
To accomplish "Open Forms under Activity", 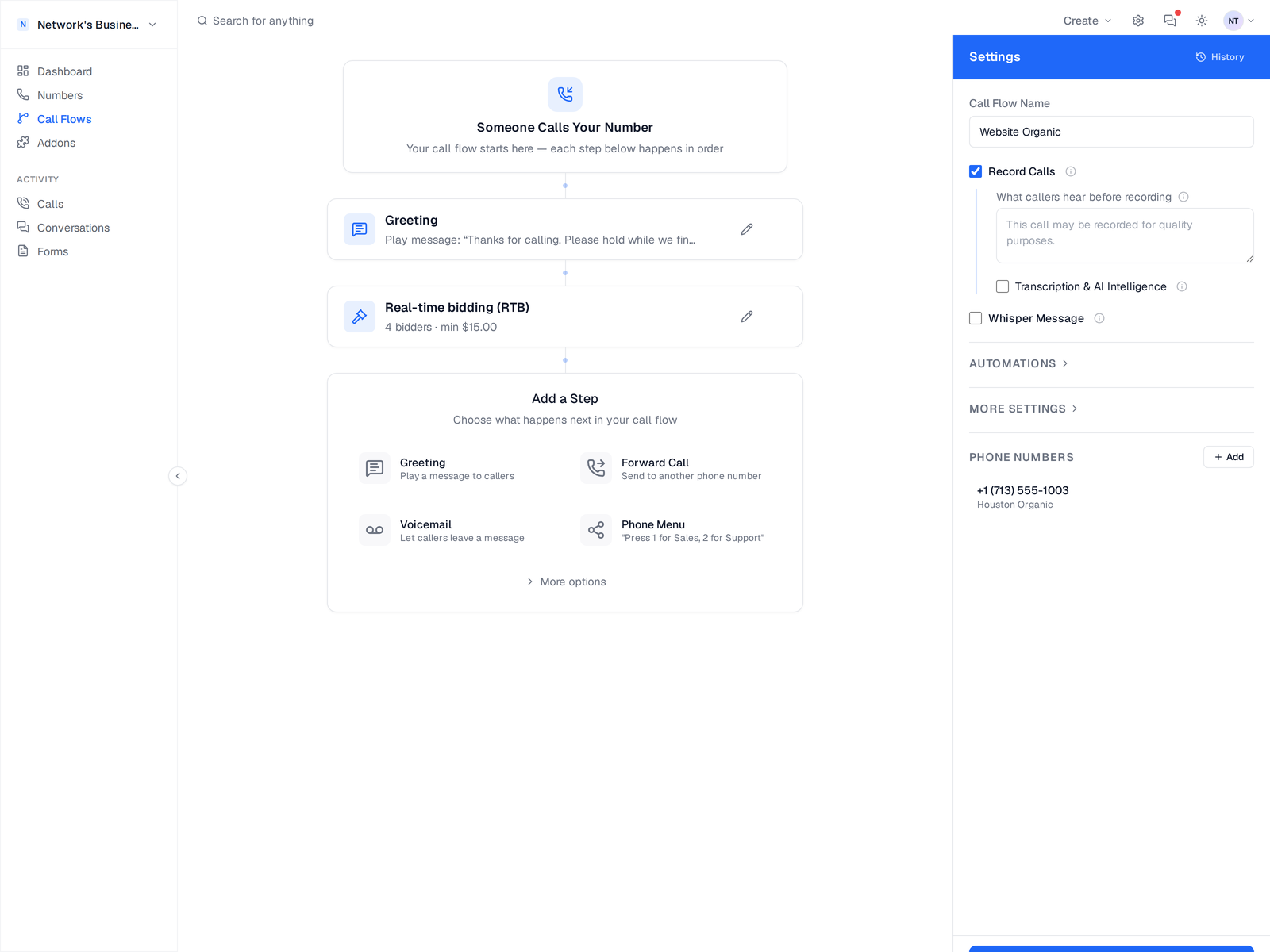I will [x=52, y=251].
